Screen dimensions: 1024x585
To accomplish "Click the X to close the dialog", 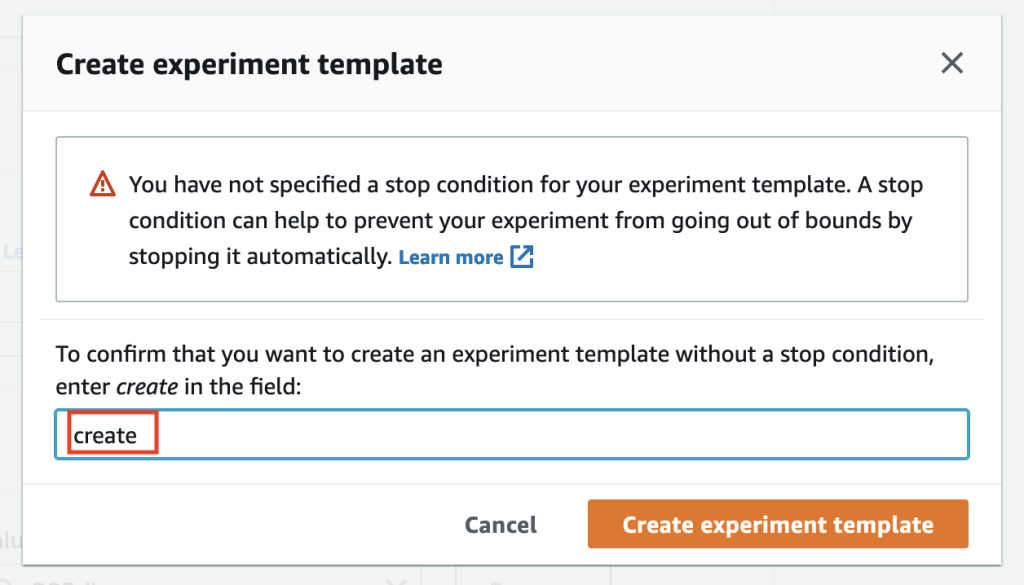I will [x=951, y=63].
